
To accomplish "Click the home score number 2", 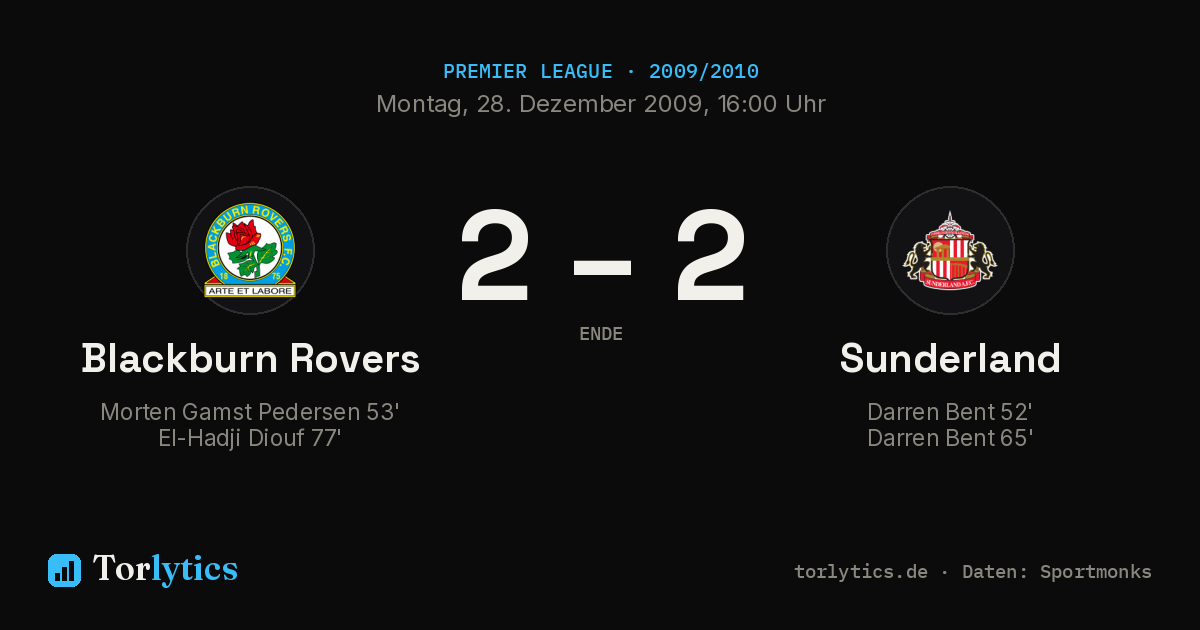I will pos(494,256).
